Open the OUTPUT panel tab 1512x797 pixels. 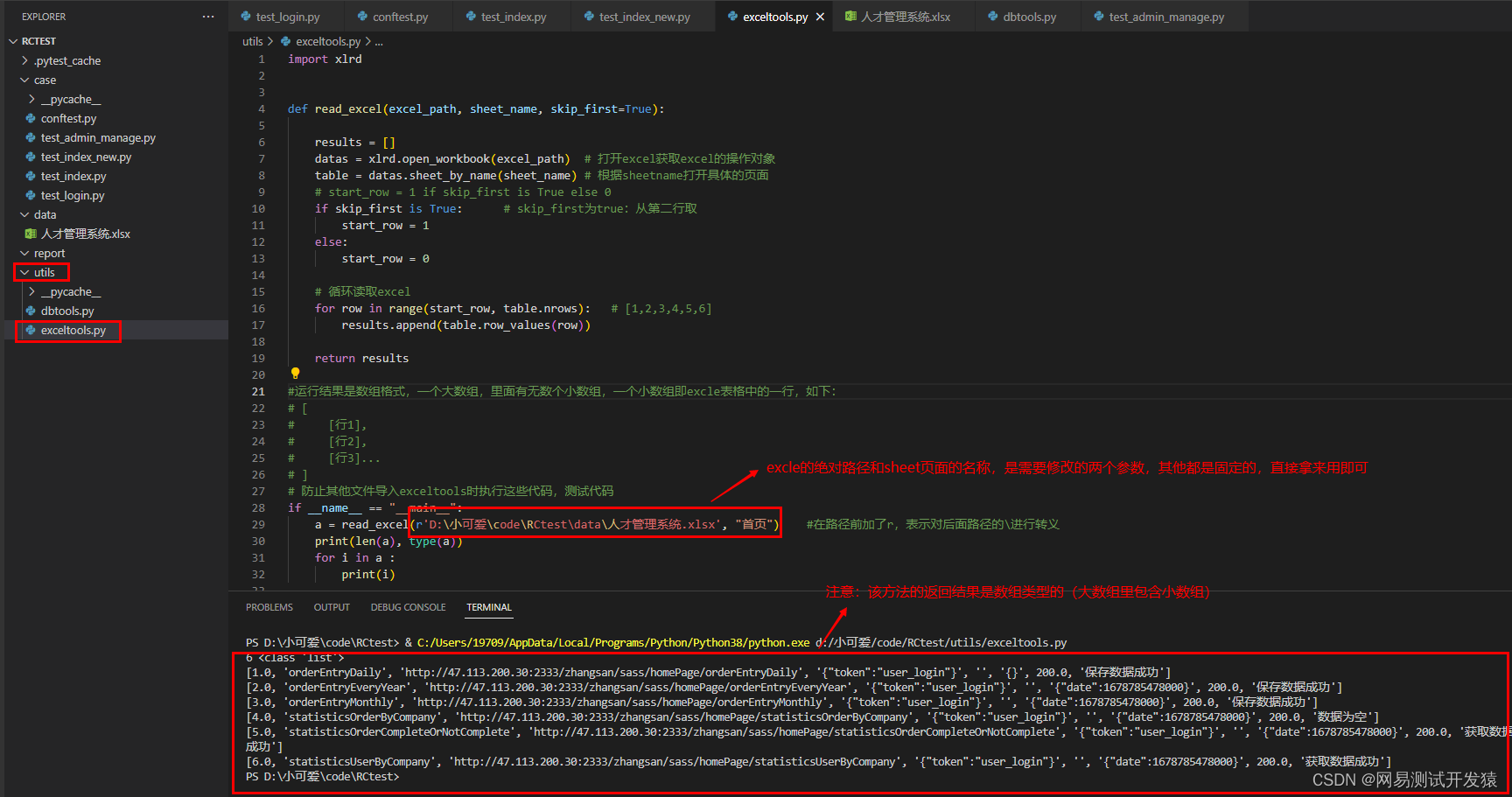332,607
